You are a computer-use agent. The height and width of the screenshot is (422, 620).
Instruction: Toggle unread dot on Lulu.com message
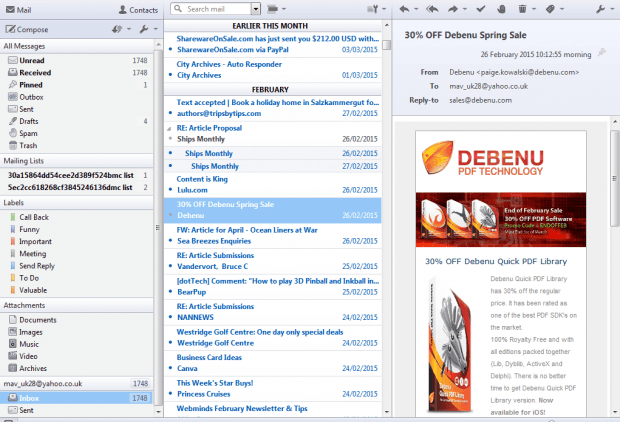(x=171, y=189)
